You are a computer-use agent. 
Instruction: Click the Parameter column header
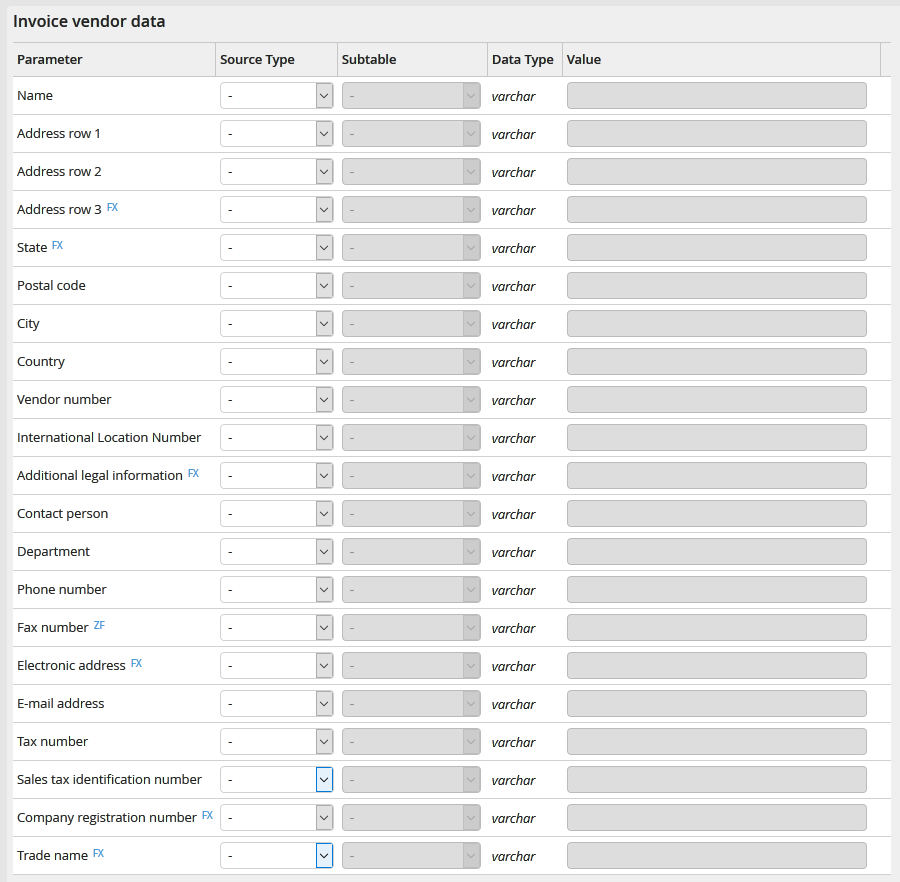coord(50,60)
